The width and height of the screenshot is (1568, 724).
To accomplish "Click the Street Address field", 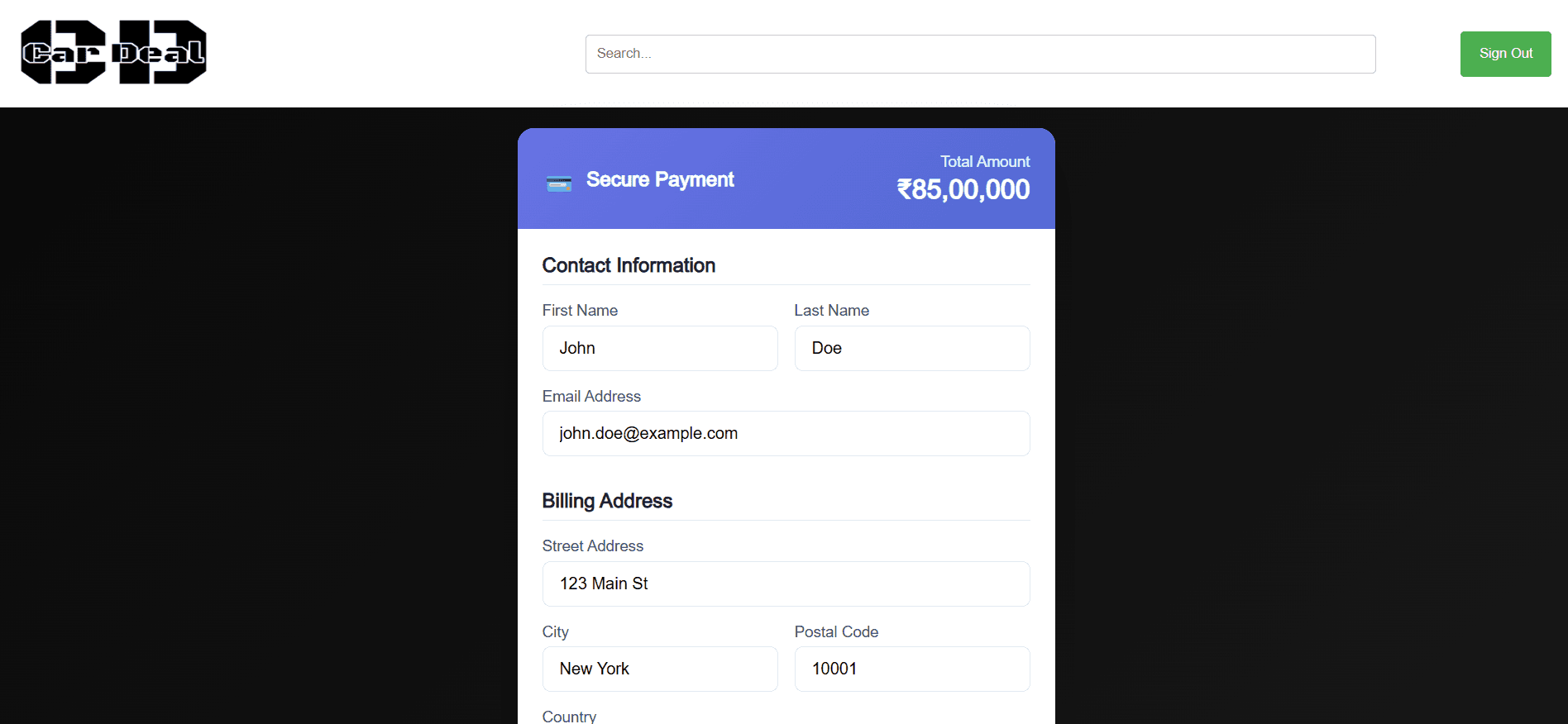I will (x=785, y=583).
